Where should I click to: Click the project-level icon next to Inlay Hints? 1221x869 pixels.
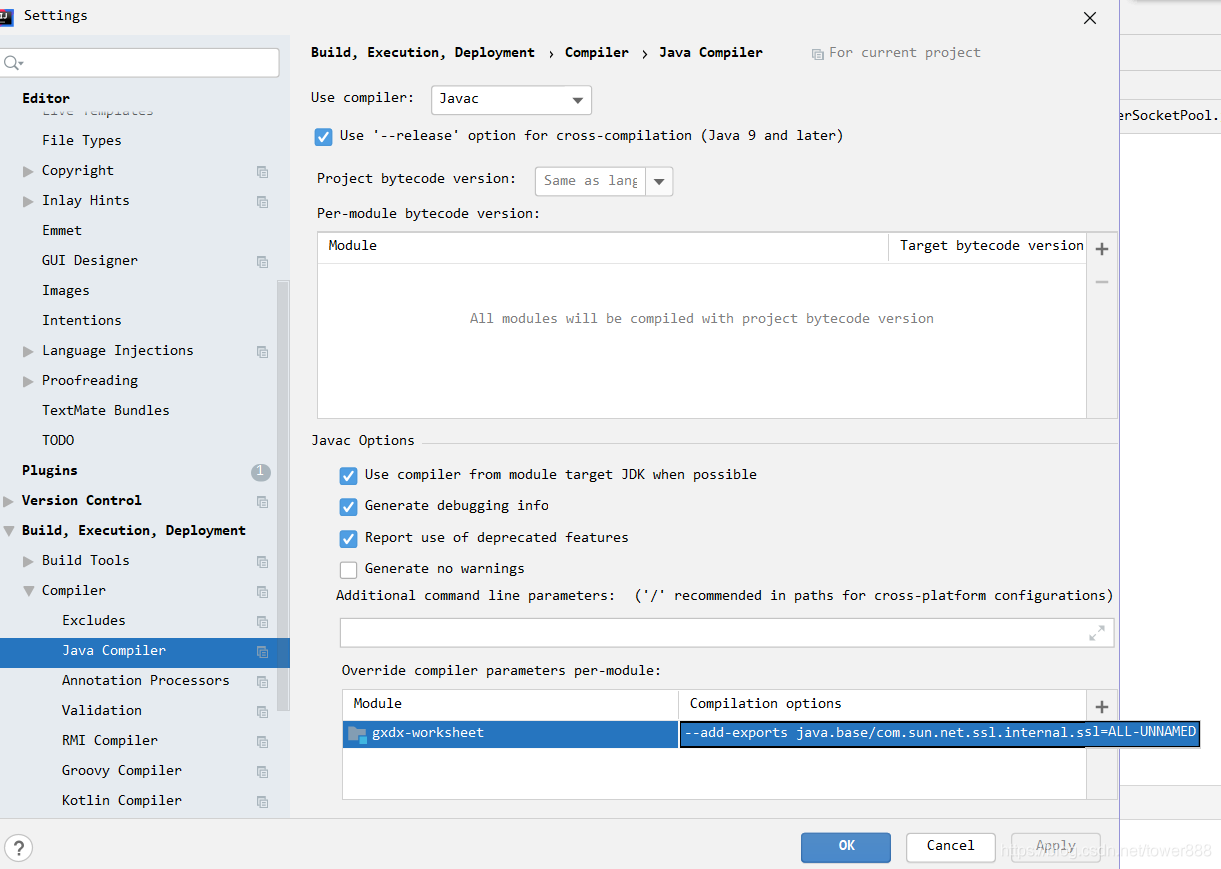coord(262,201)
